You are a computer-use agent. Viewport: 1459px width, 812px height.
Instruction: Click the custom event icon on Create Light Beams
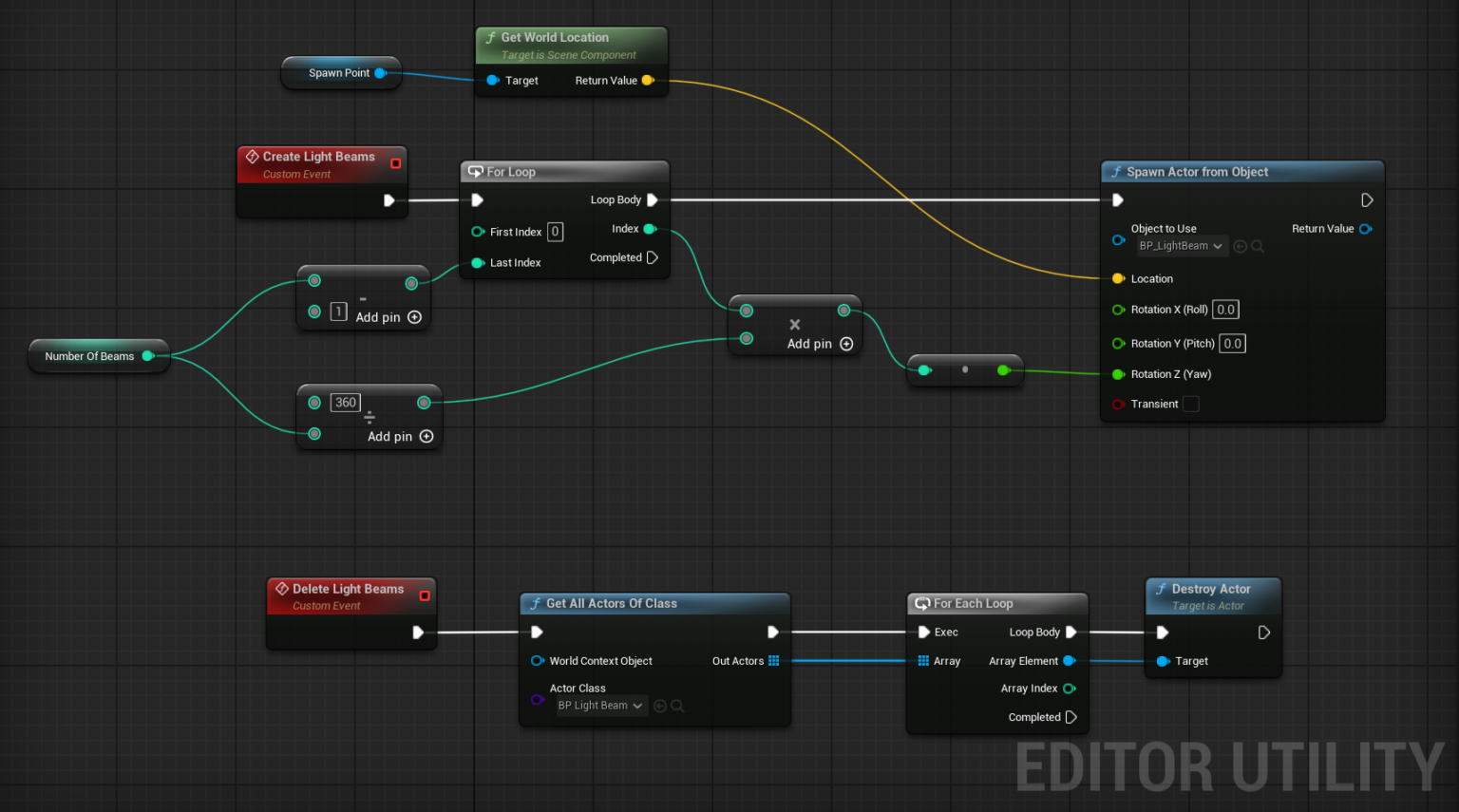tap(252, 156)
